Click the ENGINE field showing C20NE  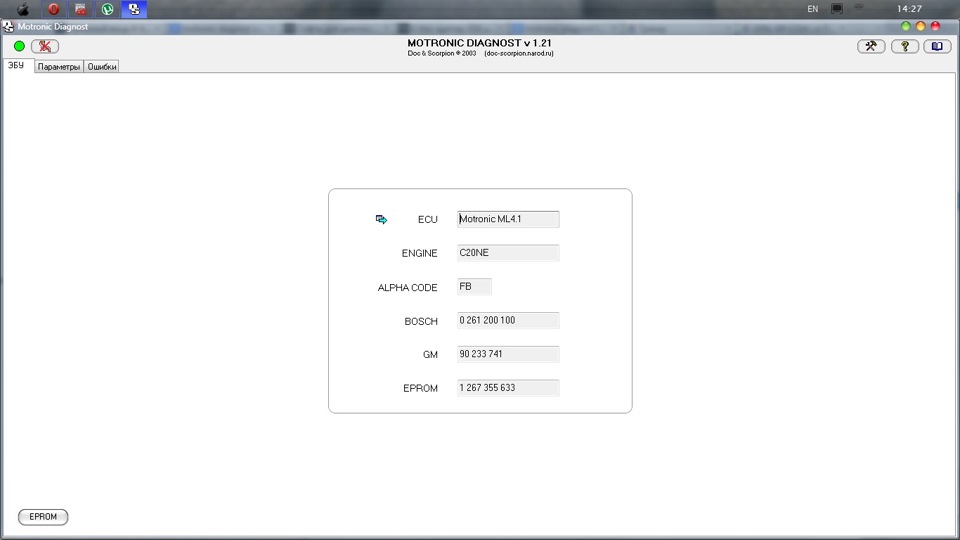tap(508, 253)
